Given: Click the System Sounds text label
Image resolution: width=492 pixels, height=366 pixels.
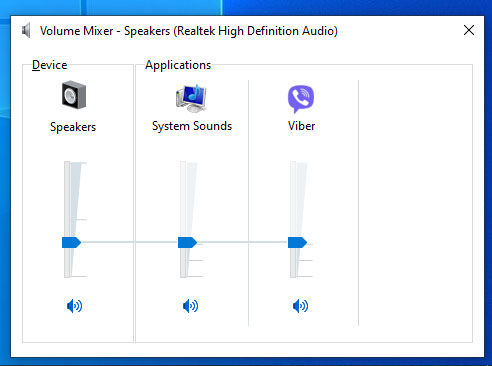Looking at the screenshot, I should pos(192,126).
